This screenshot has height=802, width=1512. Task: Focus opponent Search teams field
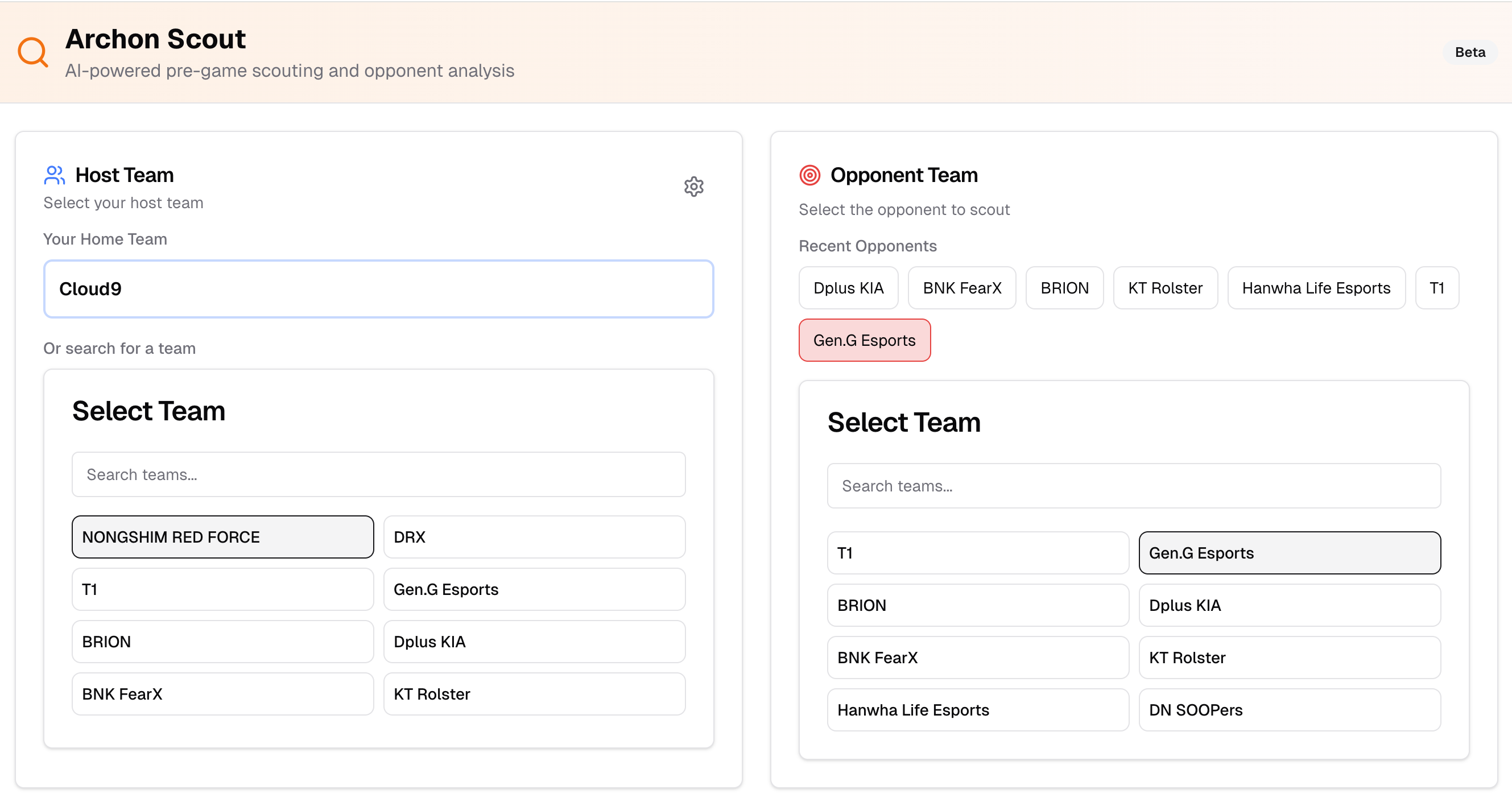(x=1133, y=486)
